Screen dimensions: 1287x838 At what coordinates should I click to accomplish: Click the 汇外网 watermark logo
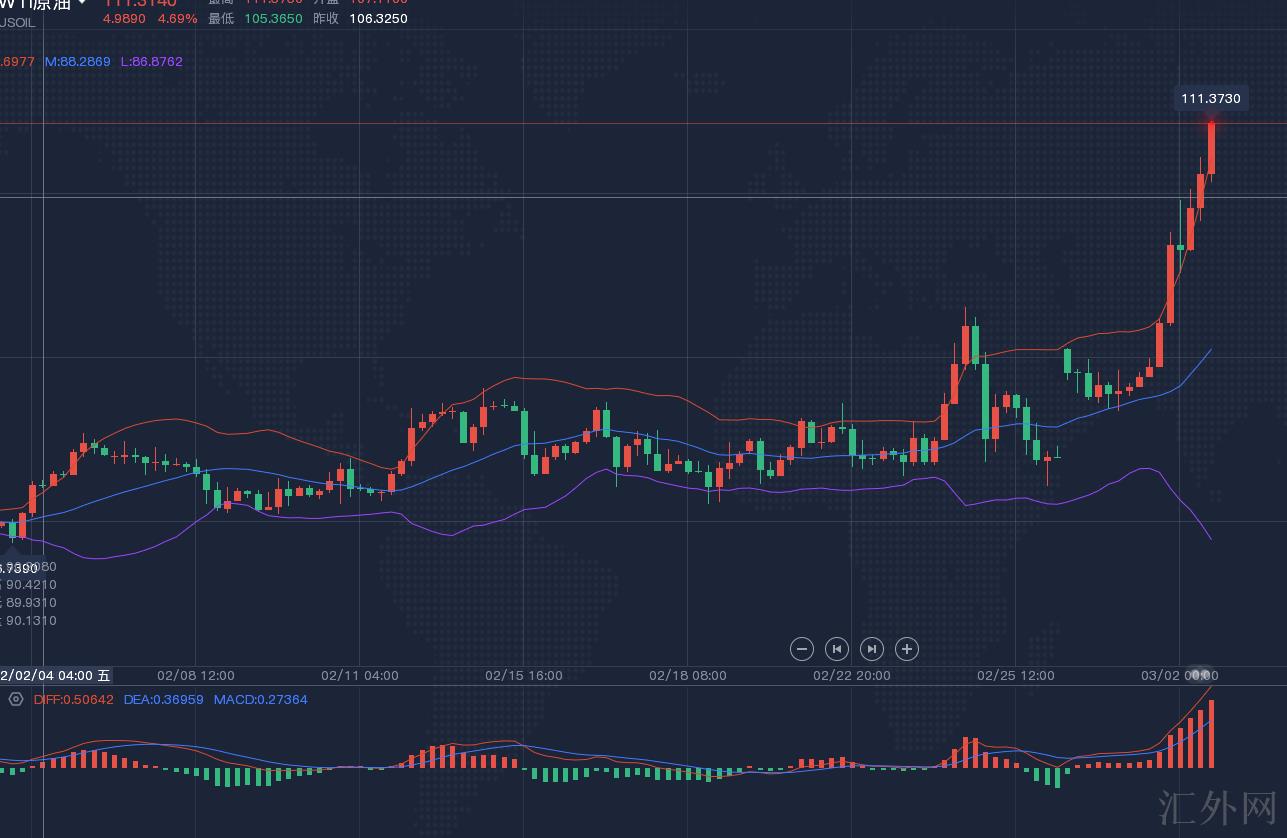point(1217,808)
